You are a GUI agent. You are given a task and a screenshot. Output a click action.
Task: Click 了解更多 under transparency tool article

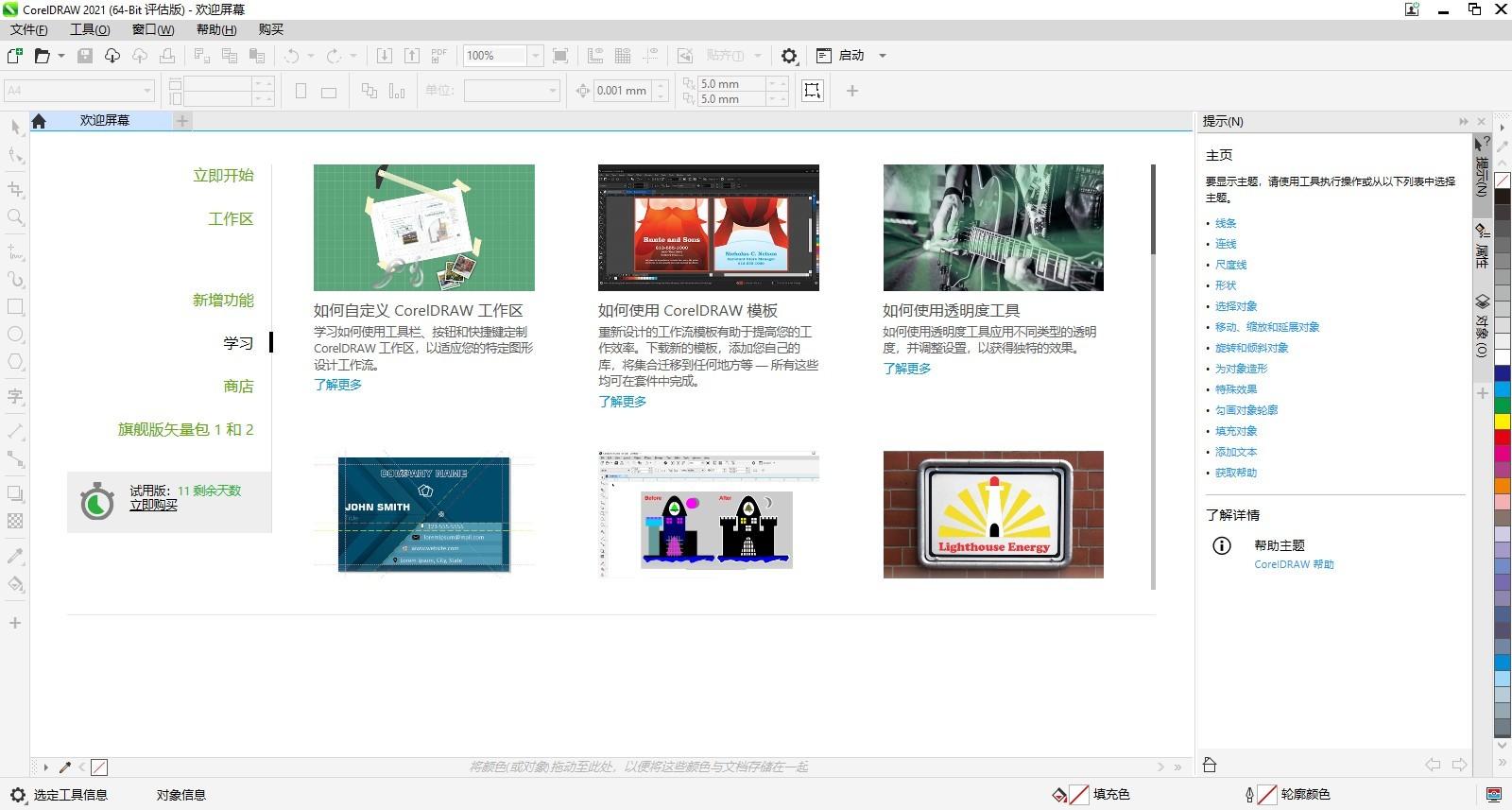pos(907,369)
